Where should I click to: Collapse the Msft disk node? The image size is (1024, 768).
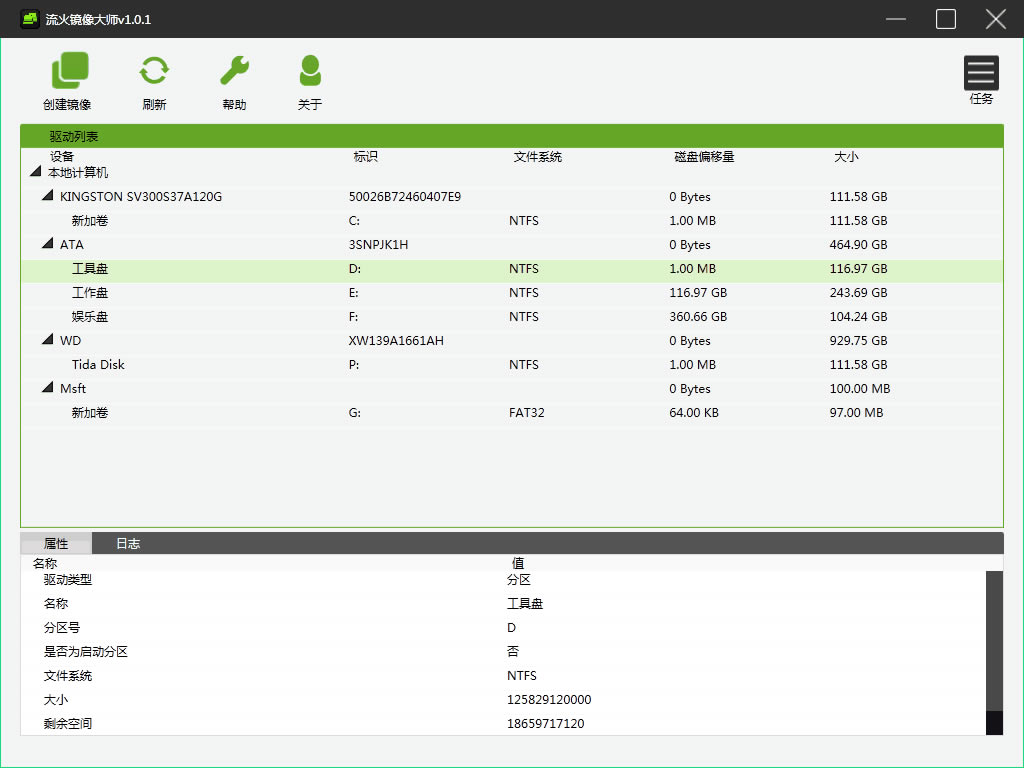tap(47, 388)
